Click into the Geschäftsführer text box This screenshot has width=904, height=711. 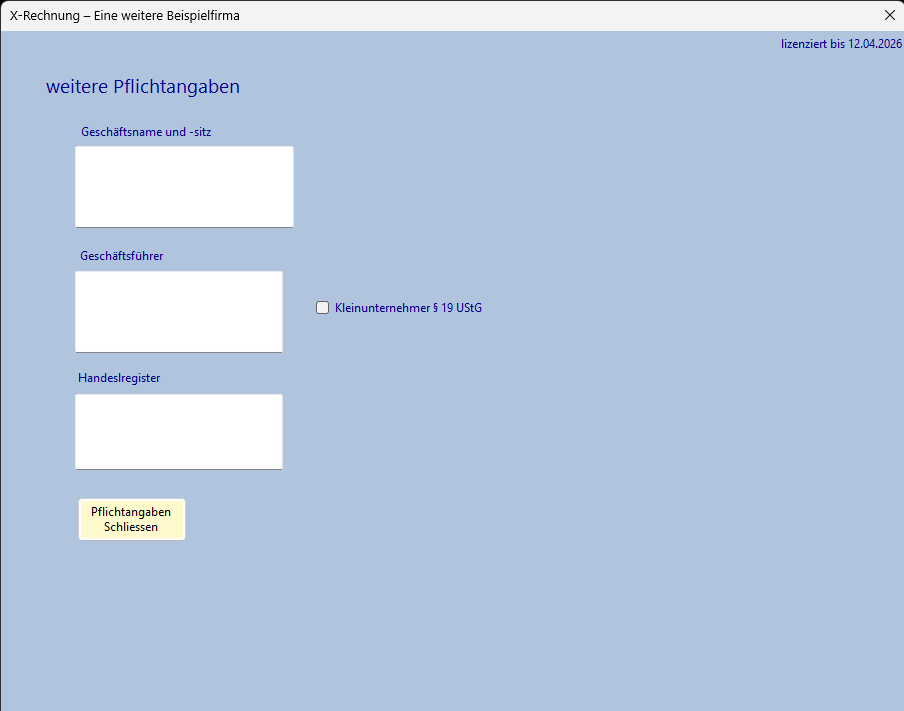179,312
